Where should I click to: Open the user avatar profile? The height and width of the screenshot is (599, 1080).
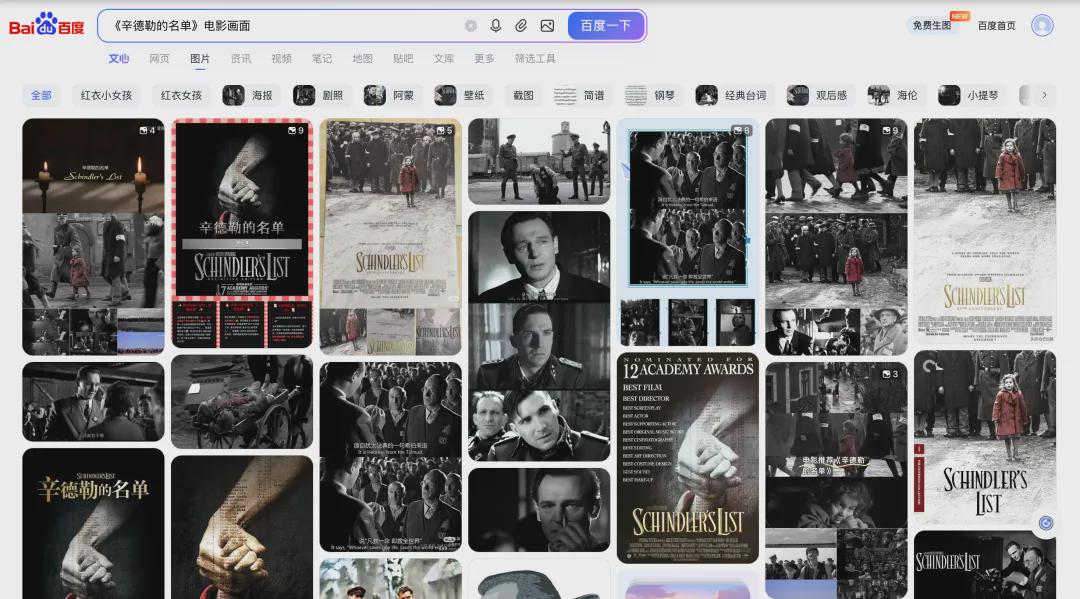coord(1042,25)
